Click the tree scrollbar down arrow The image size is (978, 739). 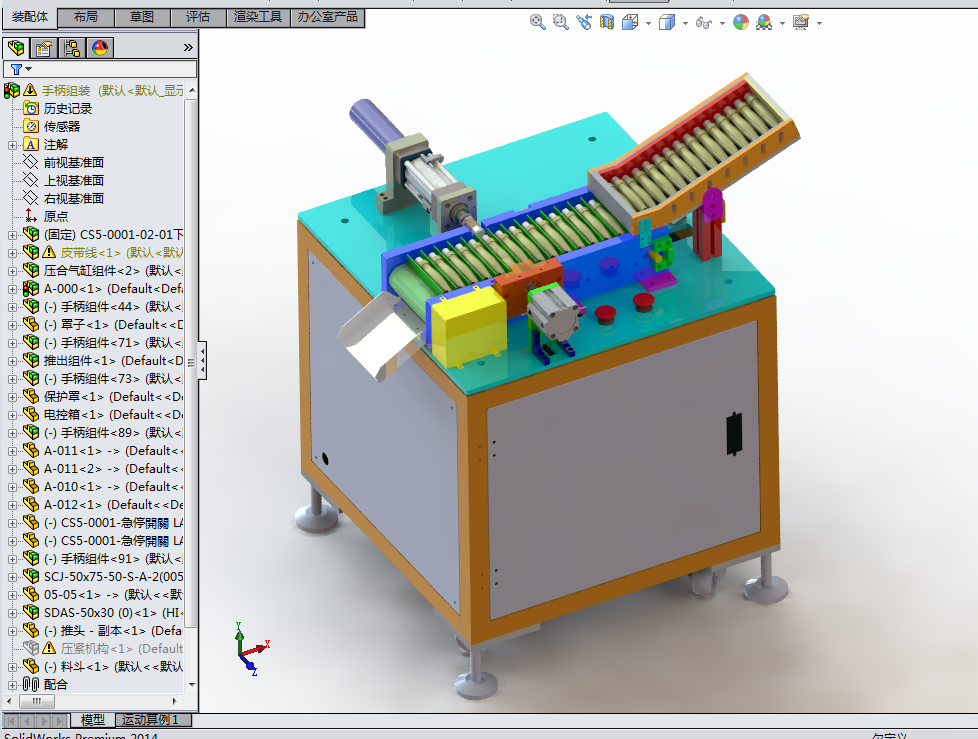click(x=192, y=684)
